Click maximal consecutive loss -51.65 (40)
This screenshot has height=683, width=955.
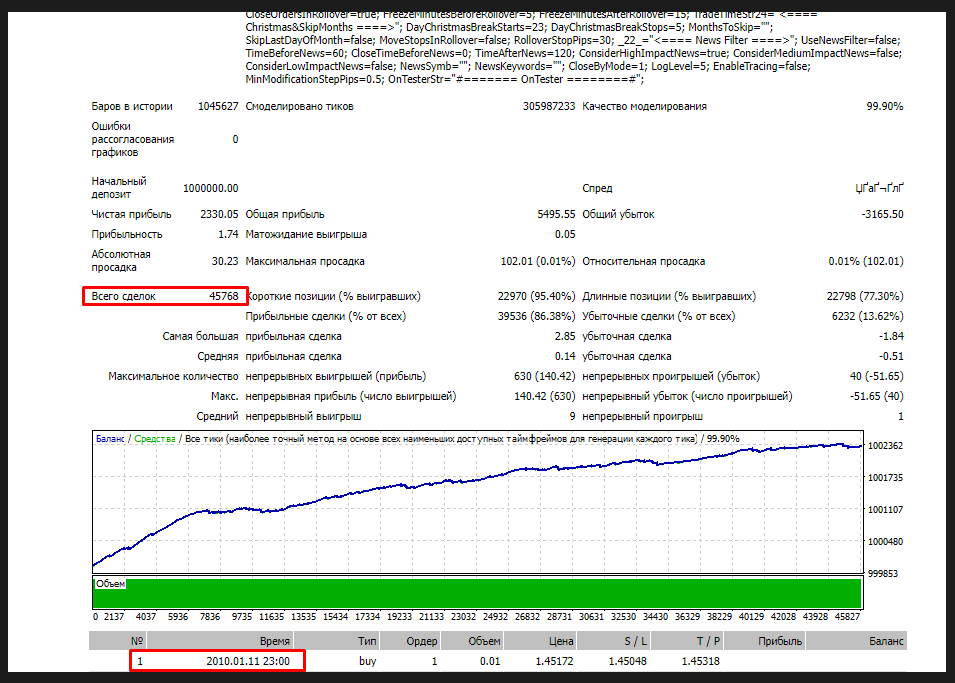877,397
